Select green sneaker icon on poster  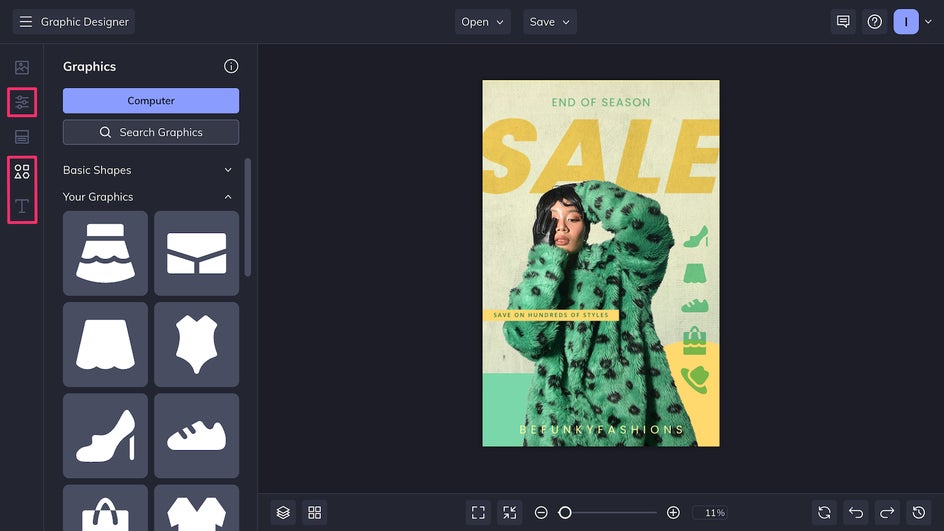point(695,305)
